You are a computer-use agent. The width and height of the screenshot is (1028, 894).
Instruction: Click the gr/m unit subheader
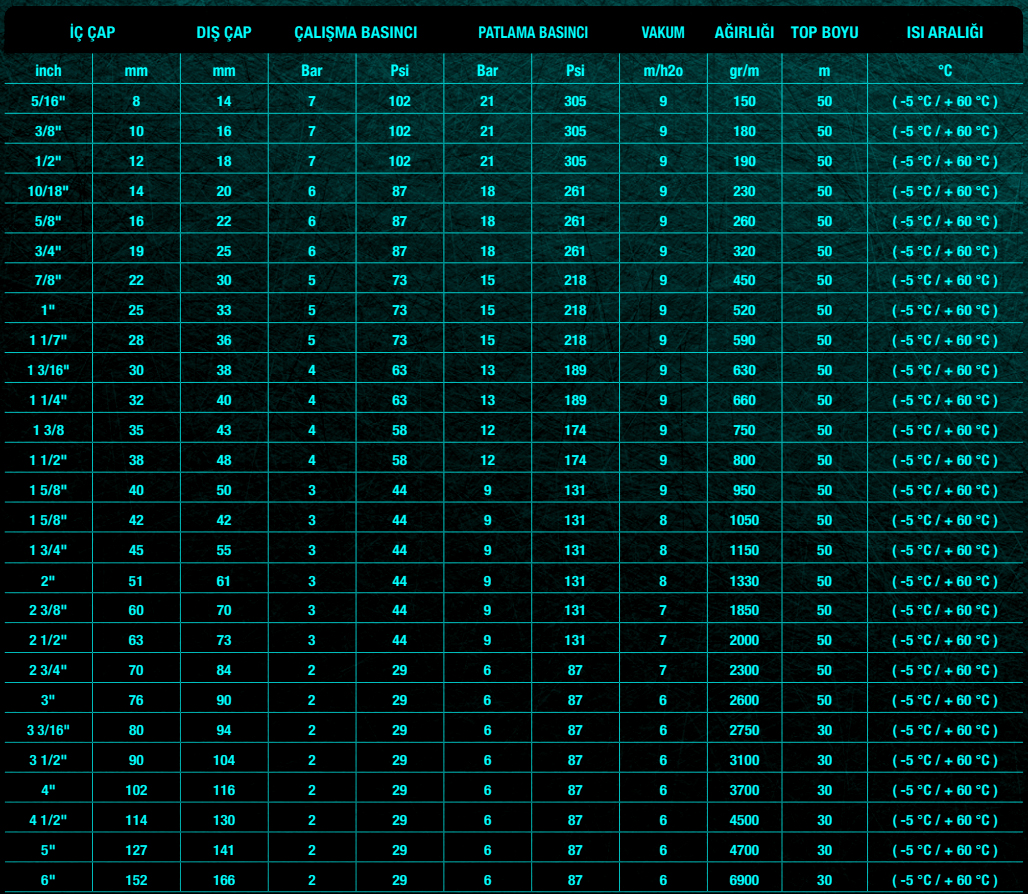[744, 71]
